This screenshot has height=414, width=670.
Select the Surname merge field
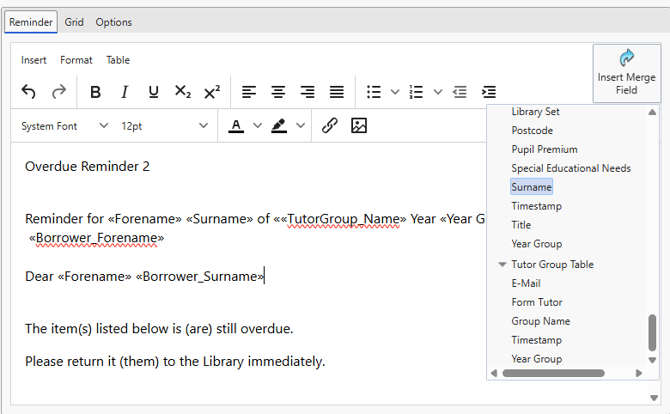(x=531, y=187)
